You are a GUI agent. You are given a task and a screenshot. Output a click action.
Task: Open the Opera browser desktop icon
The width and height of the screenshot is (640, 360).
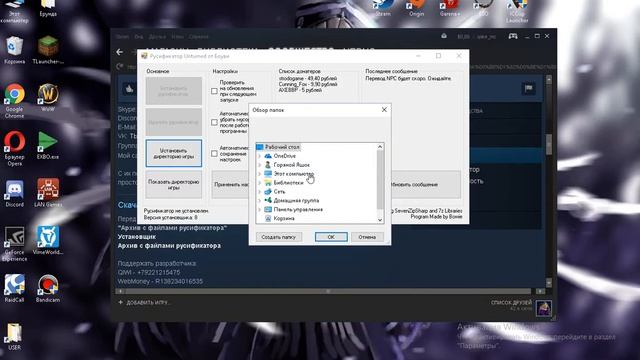click(15, 148)
